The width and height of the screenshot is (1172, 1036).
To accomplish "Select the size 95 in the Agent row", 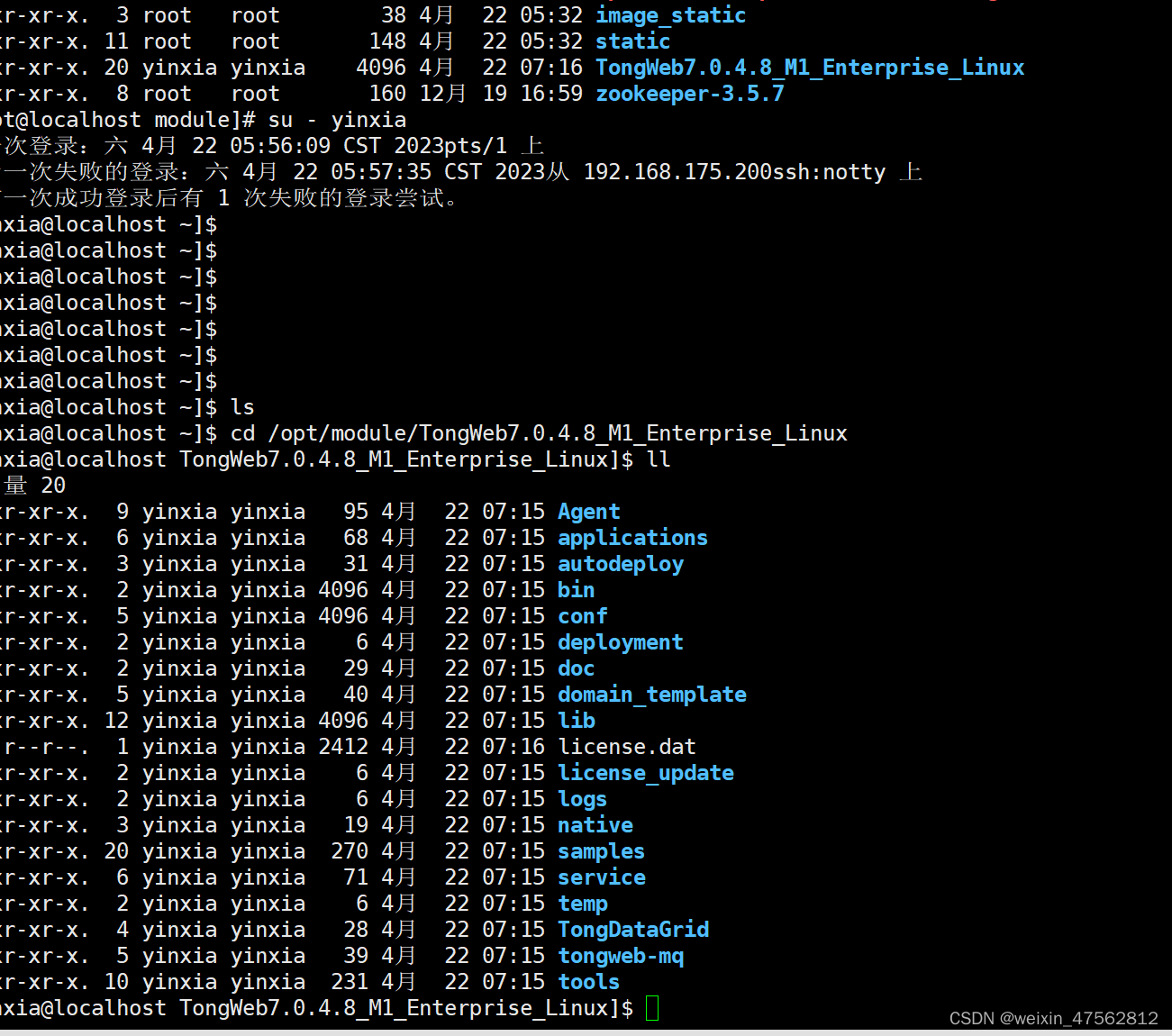I will coord(356,512).
